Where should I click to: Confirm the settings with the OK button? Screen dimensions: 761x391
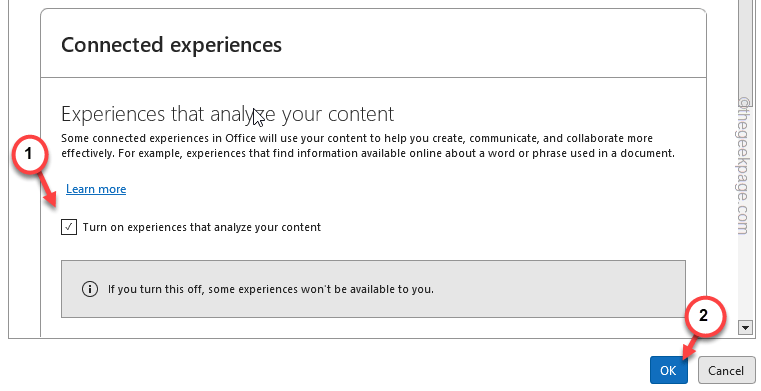coord(669,371)
